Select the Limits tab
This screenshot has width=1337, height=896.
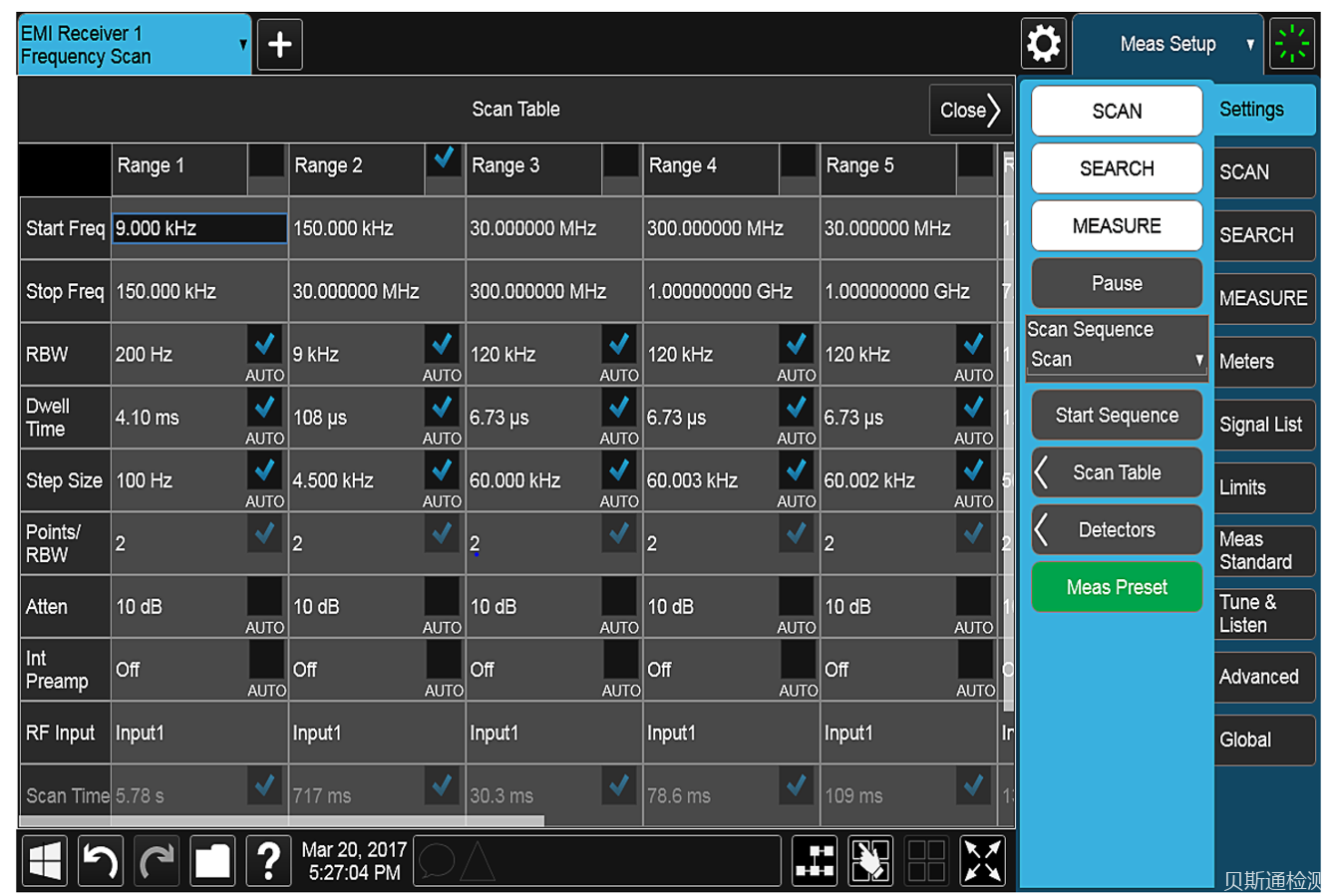pyautogui.click(x=1261, y=487)
